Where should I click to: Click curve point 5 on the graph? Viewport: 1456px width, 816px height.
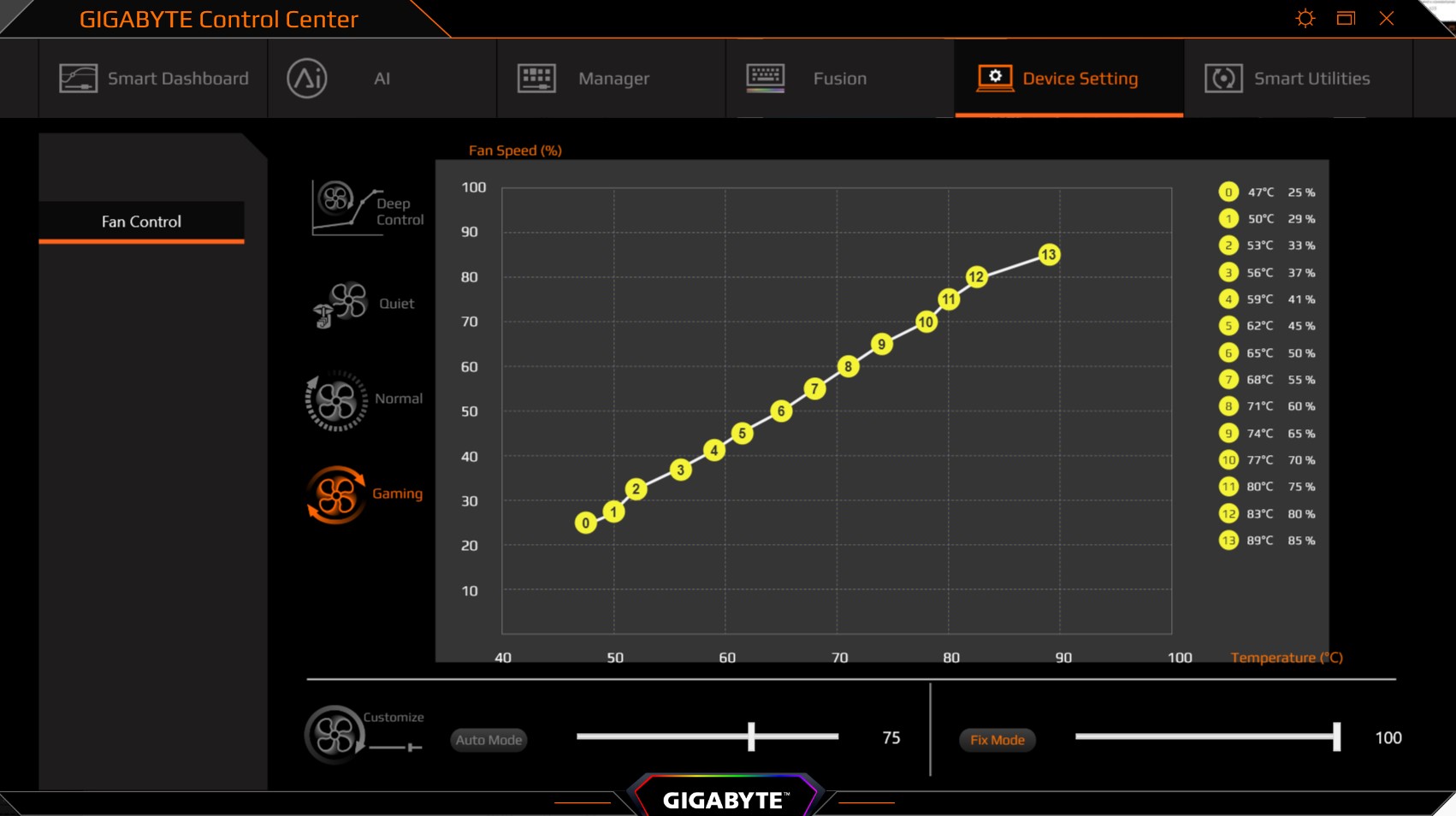743,434
